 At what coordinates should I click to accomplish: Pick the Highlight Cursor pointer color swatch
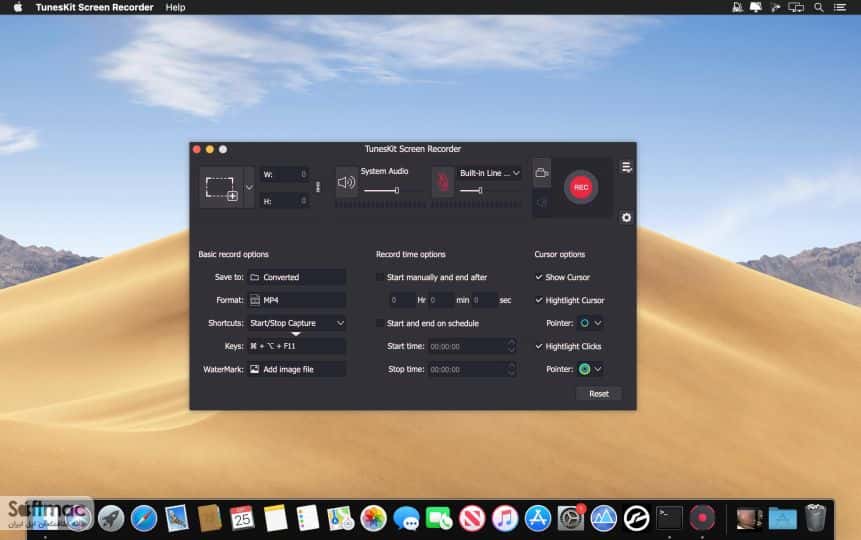click(x=584, y=323)
